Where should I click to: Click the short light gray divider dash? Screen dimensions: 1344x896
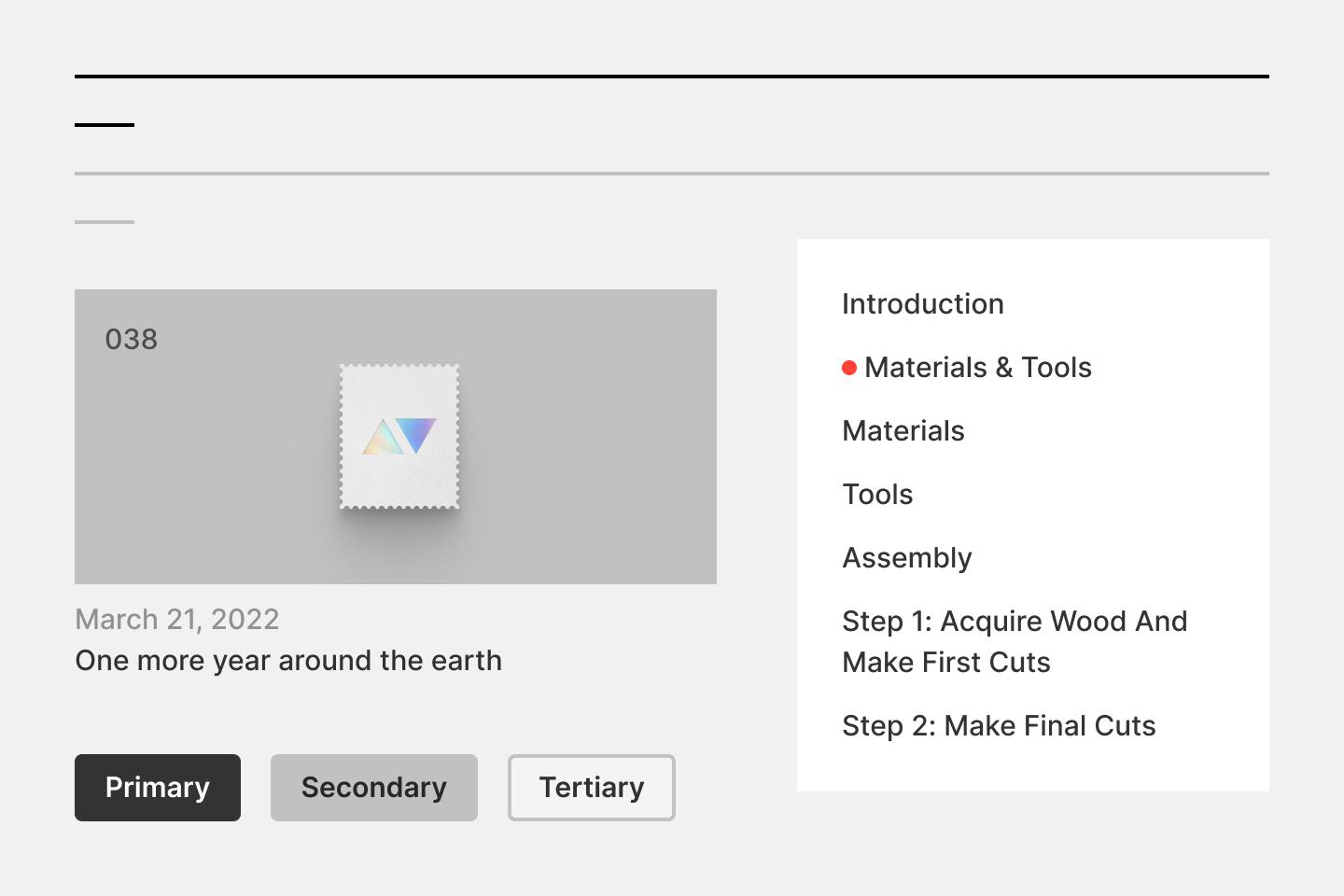(105, 222)
